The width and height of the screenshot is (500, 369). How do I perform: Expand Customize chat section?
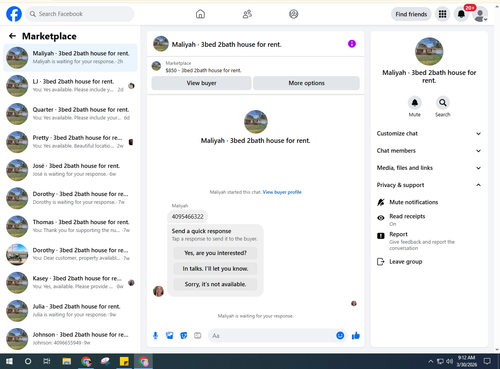coord(429,133)
